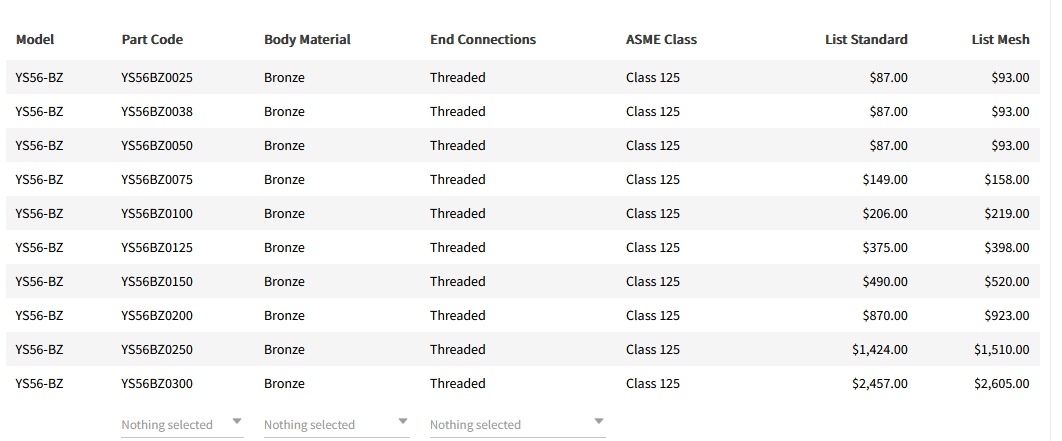Screen dimensions: 1062x441
Task: Click the $490.00 list standard price
Action: pyautogui.click(x=885, y=282)
